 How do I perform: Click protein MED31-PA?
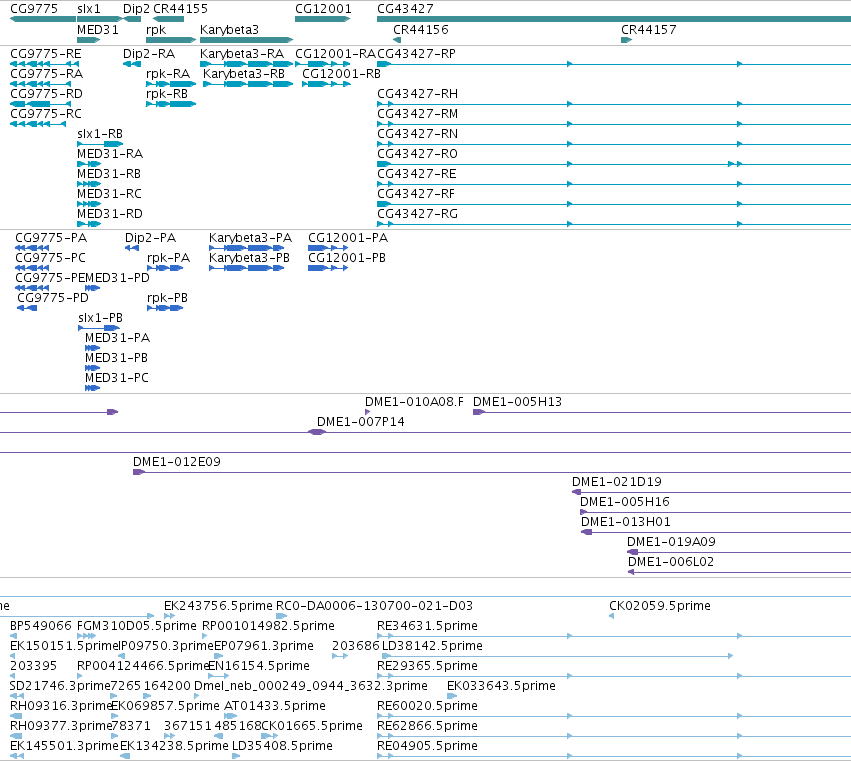click(x=118, y=338)
